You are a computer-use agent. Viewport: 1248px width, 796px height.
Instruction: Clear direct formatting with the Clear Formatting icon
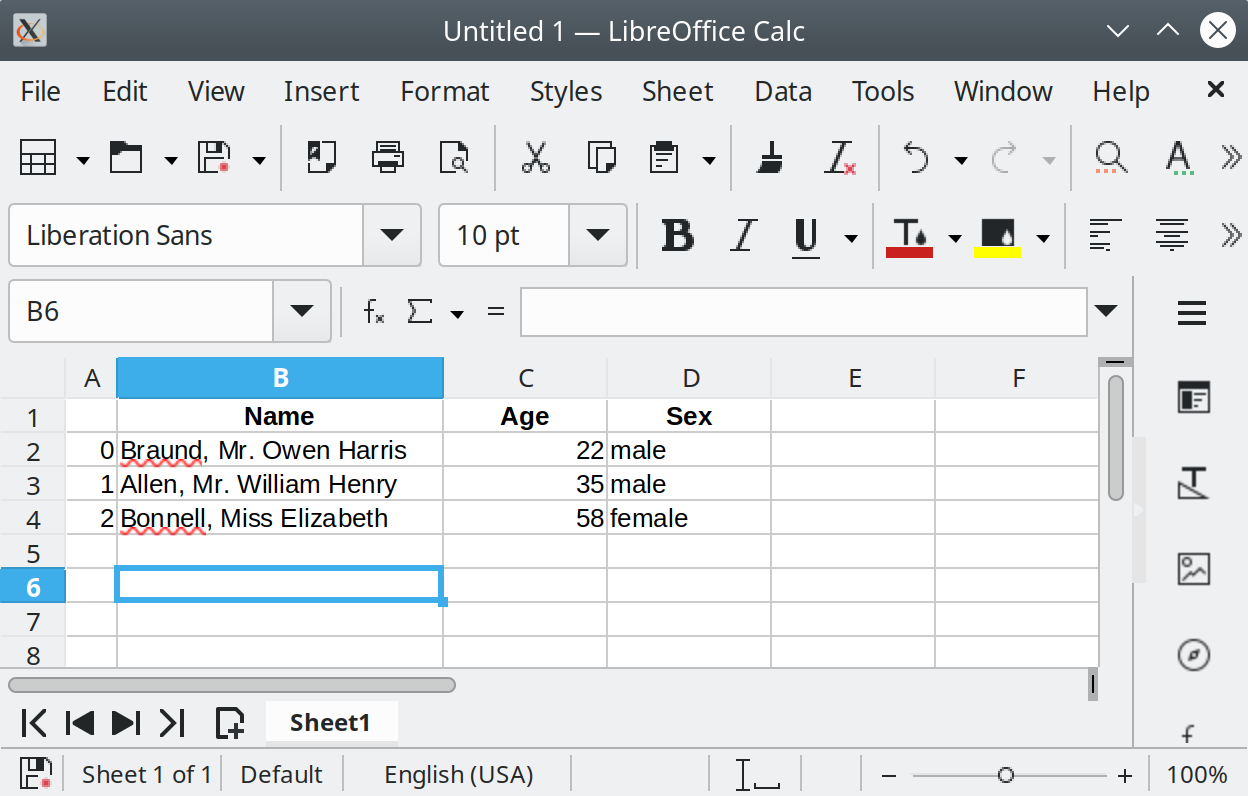pos(841,158)
